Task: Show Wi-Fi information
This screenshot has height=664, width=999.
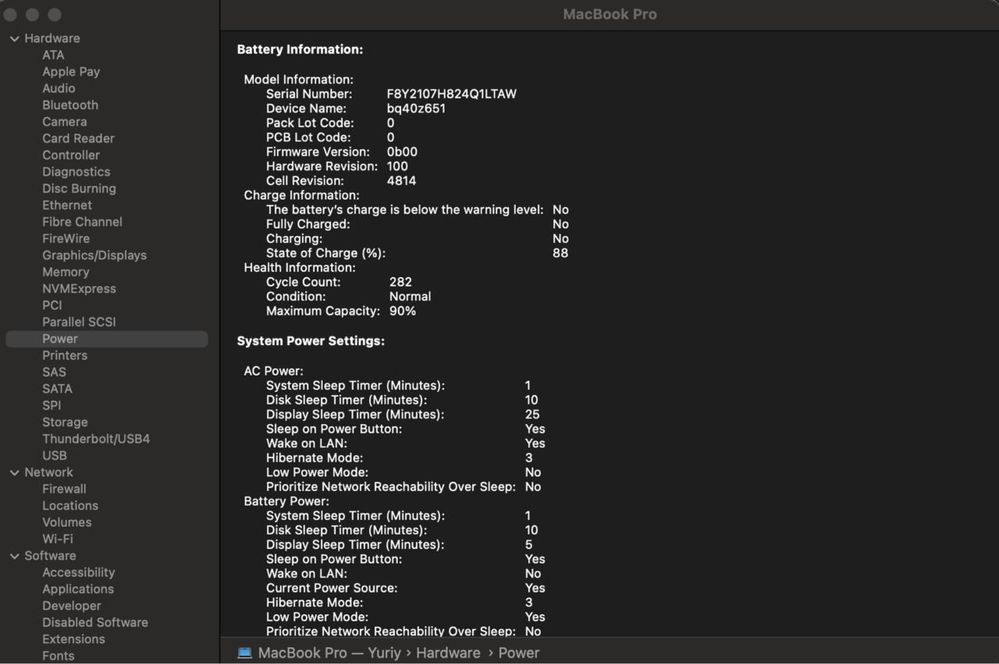Action: point(57,539)
